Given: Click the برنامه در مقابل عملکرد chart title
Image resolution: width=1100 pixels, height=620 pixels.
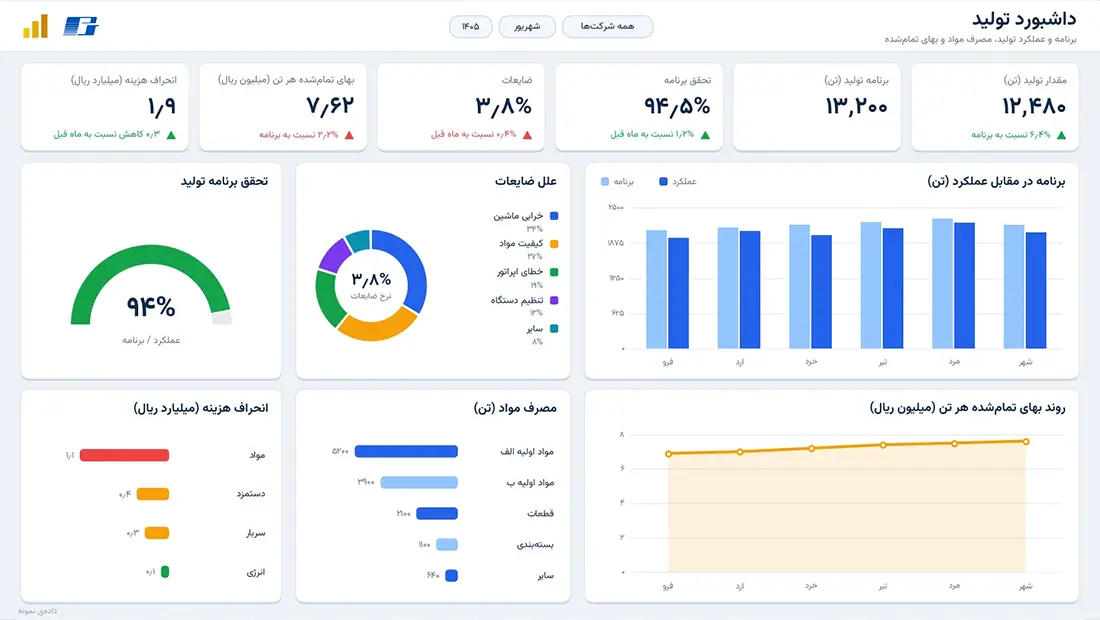Looking at the screenshot, I should (996, 181).
